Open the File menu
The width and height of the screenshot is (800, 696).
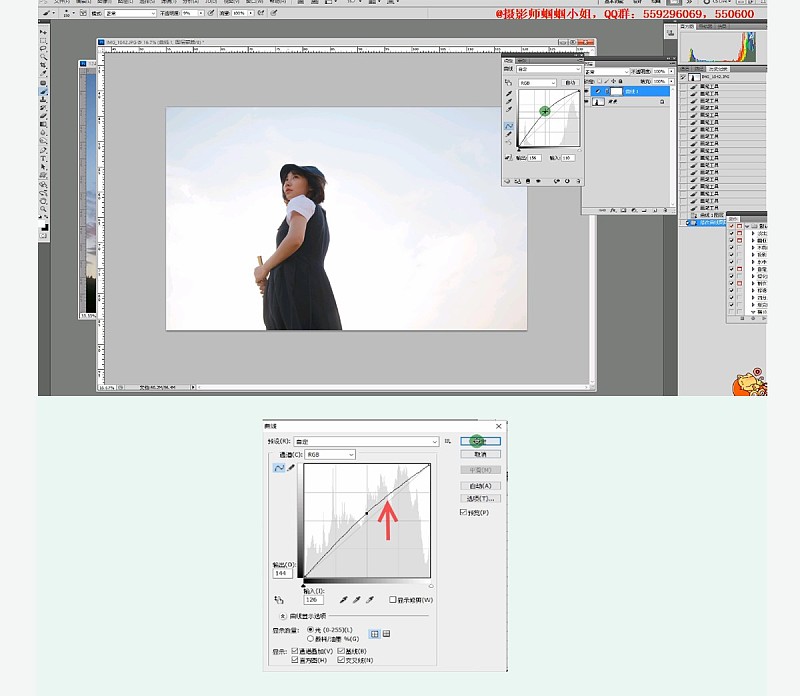(61, 2)
